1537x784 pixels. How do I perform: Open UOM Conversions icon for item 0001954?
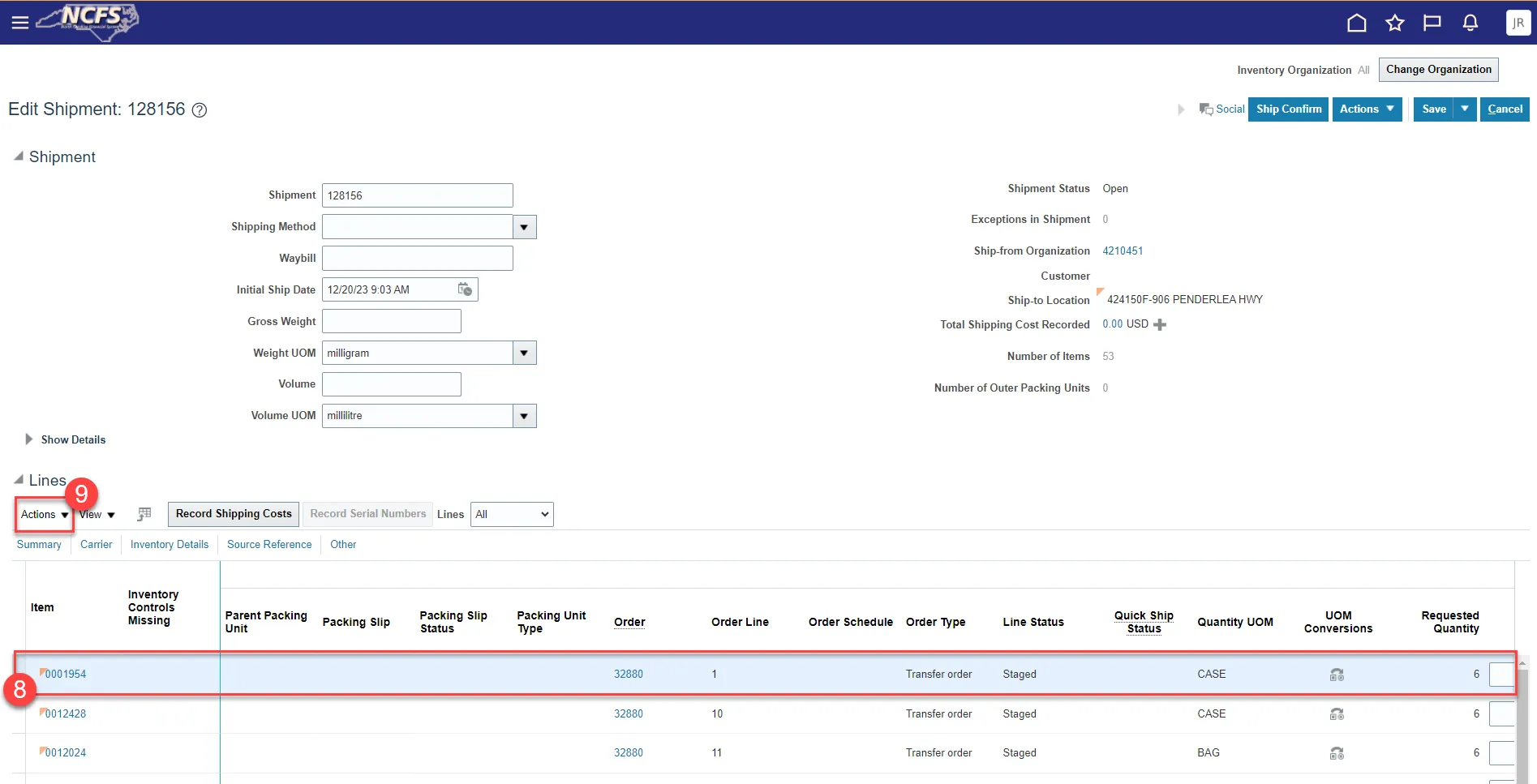pos(1337,675)
